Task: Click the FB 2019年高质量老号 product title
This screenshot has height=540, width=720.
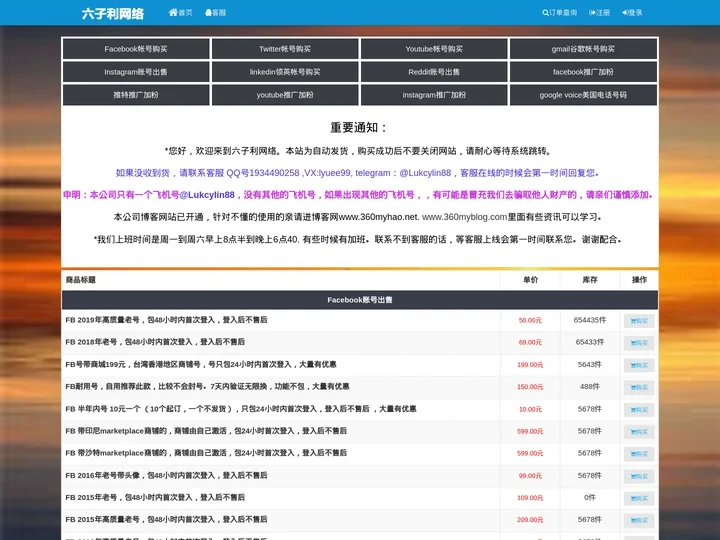Action: [166, 320]
